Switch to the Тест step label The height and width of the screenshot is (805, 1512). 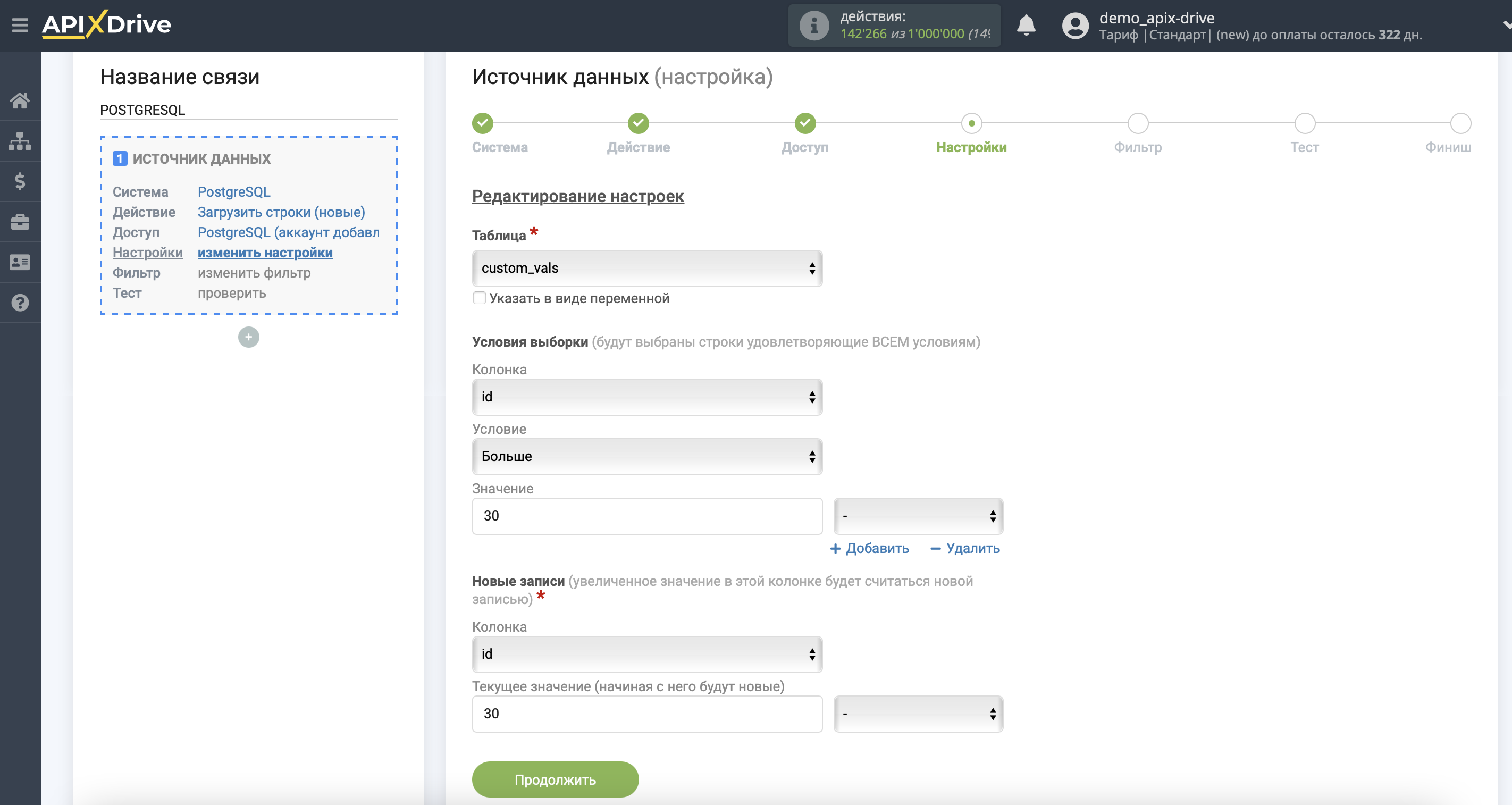tap(1305, 147)
